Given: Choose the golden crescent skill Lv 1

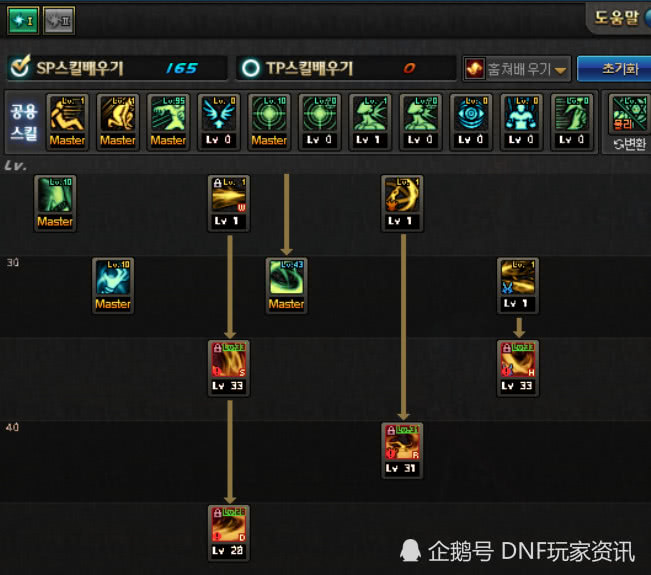Looking at the screenshot, I should pyautogui.click(x=402, y=203).
